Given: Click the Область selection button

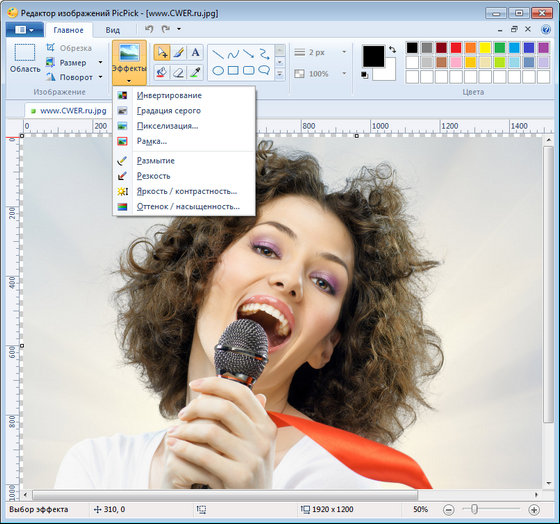Looking at the screenshot, I should tap(25, 59).
